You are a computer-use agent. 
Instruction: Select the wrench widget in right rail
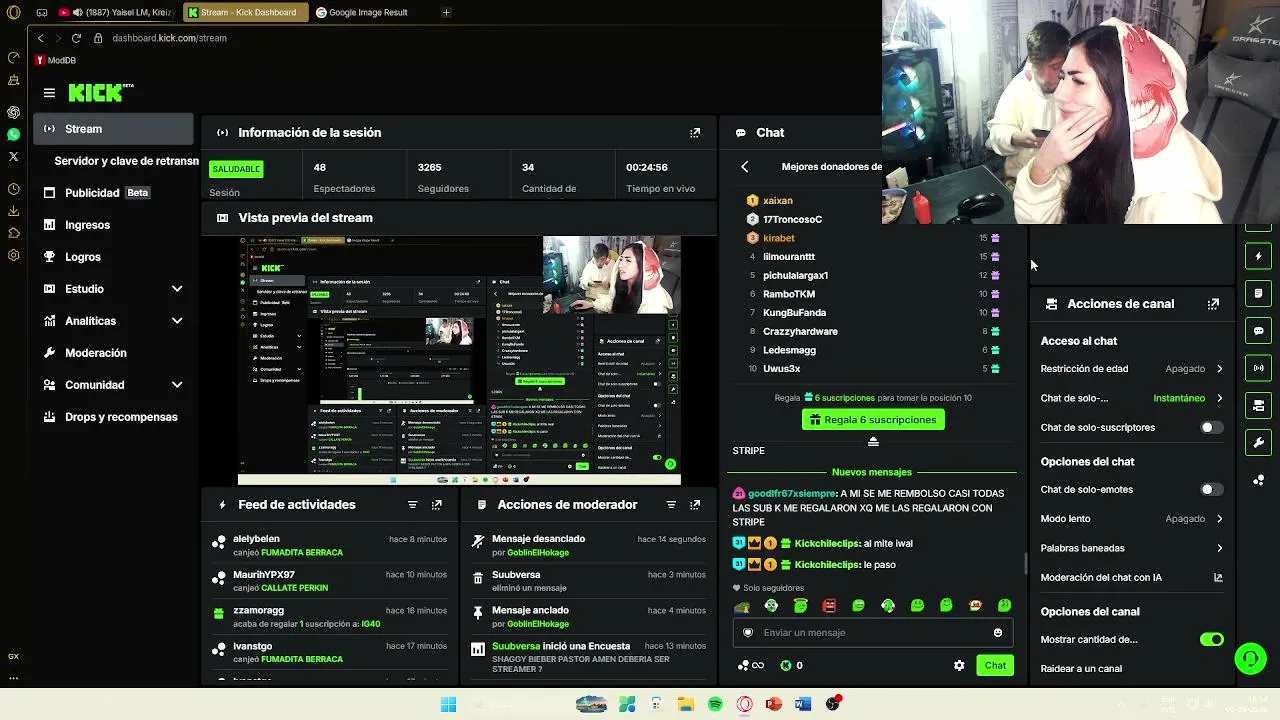click(1258, 442)
